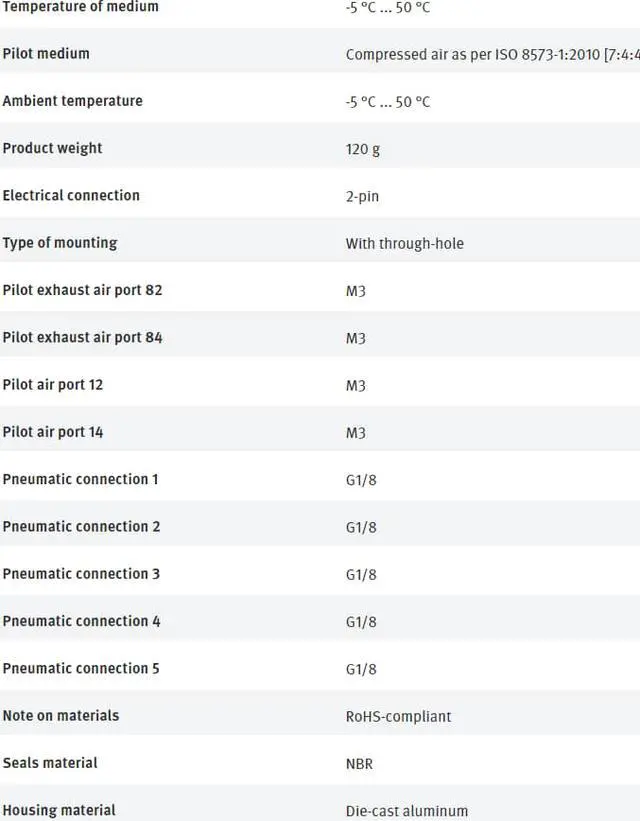
Task: Select the "Pneumatic connection 3" label
Action: click(81, 574)
